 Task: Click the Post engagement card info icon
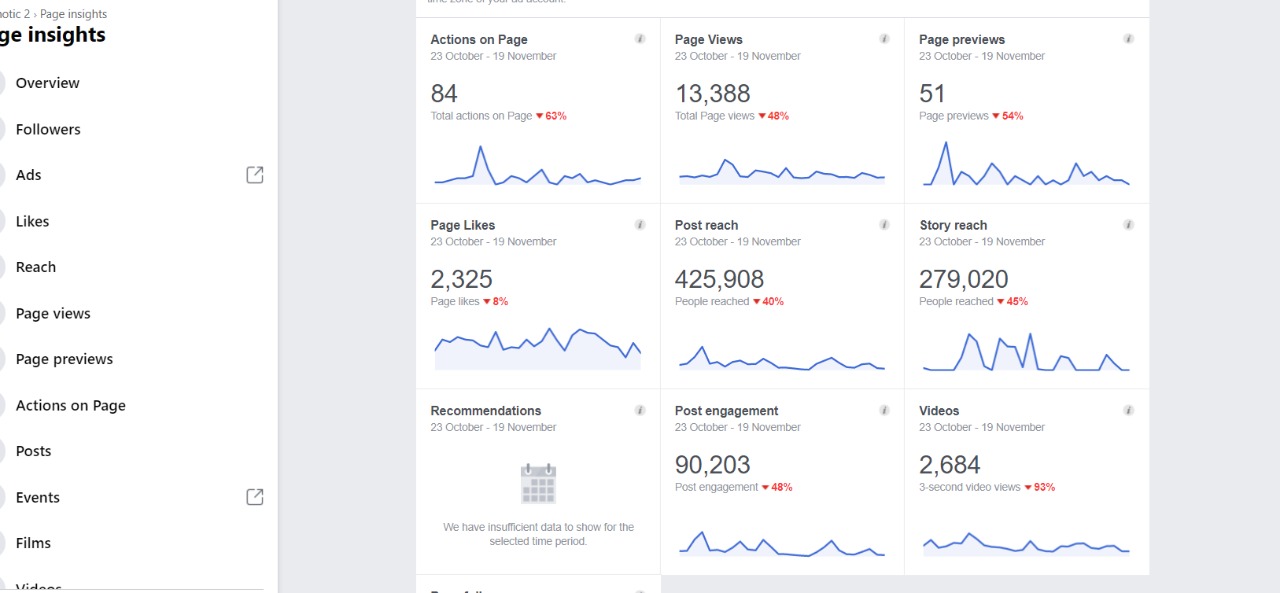click(x=884, y=410)
